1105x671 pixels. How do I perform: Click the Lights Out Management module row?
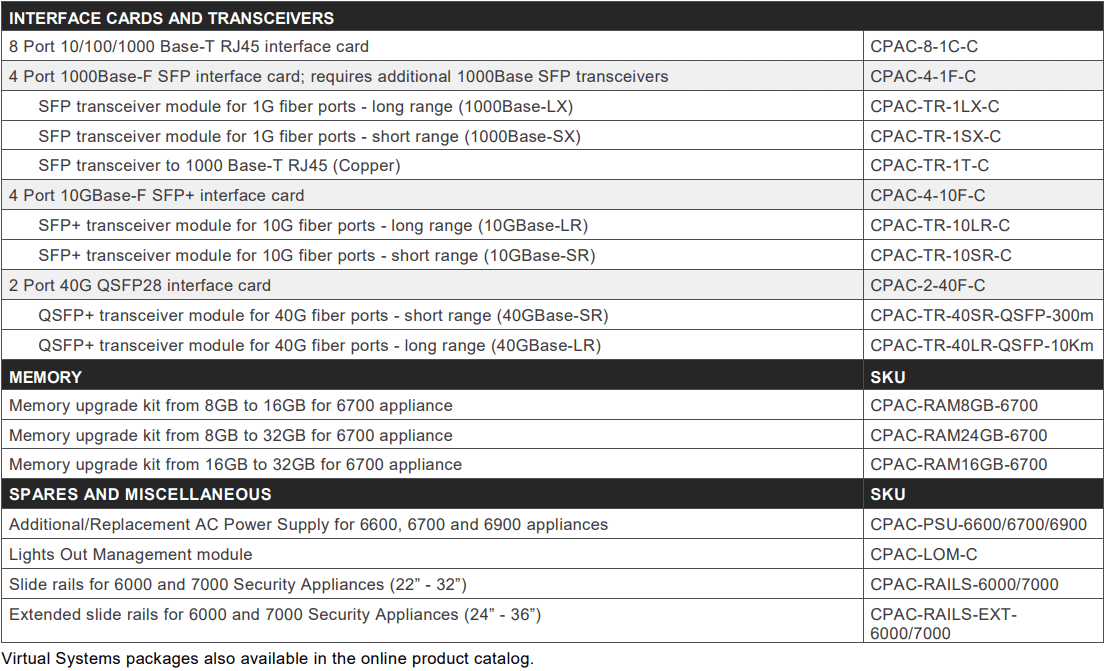pyautogui.click(x=131, y=554)
